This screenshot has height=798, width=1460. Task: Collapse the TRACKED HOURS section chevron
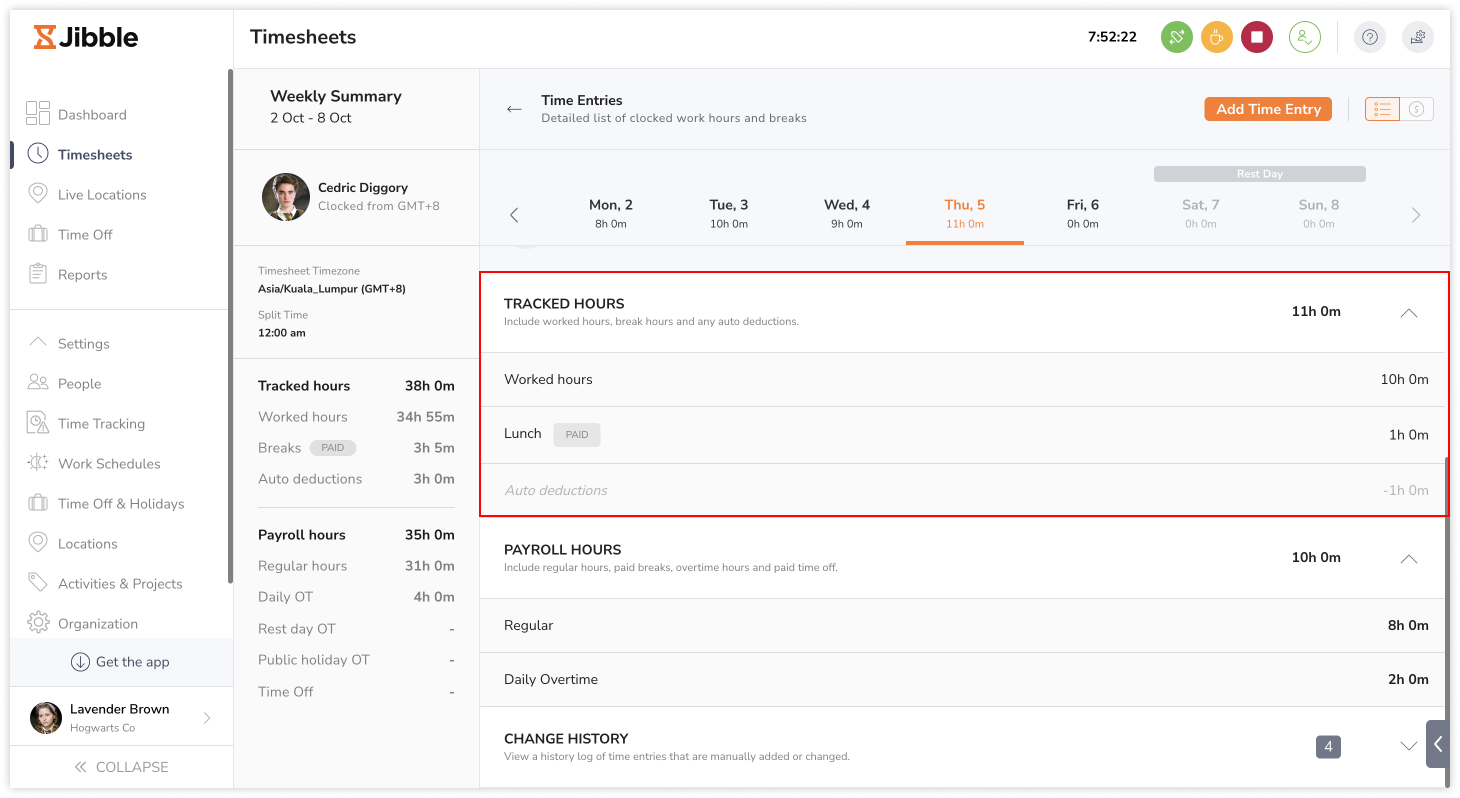click(1408, 312)
